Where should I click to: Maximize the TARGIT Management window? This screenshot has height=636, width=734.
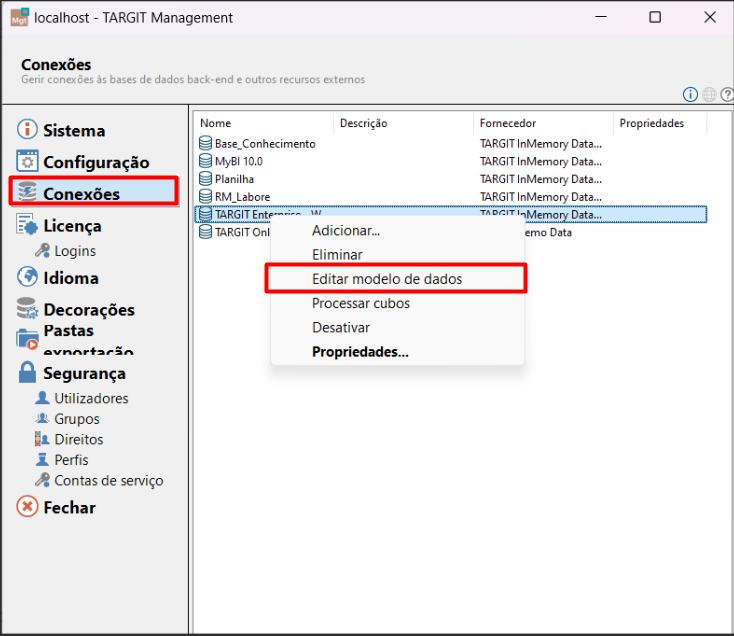click(x=655, y=17)
